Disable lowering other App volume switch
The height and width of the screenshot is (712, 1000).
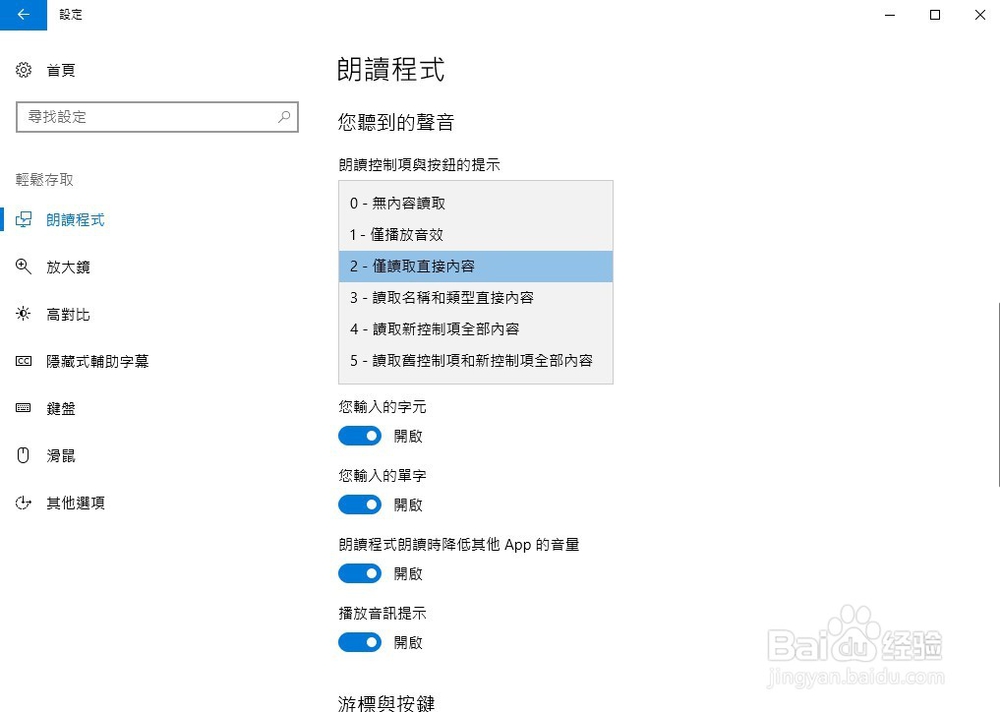[360, 574]
